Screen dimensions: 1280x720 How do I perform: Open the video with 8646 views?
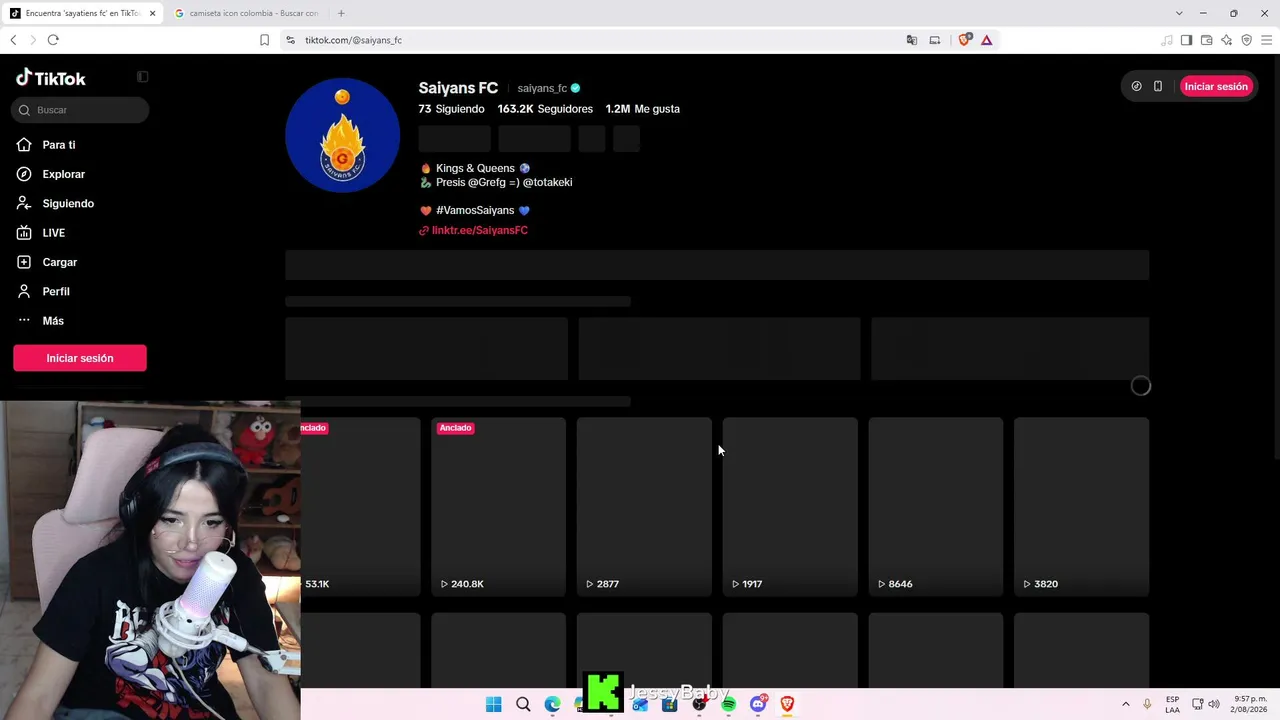click(935, 507)
